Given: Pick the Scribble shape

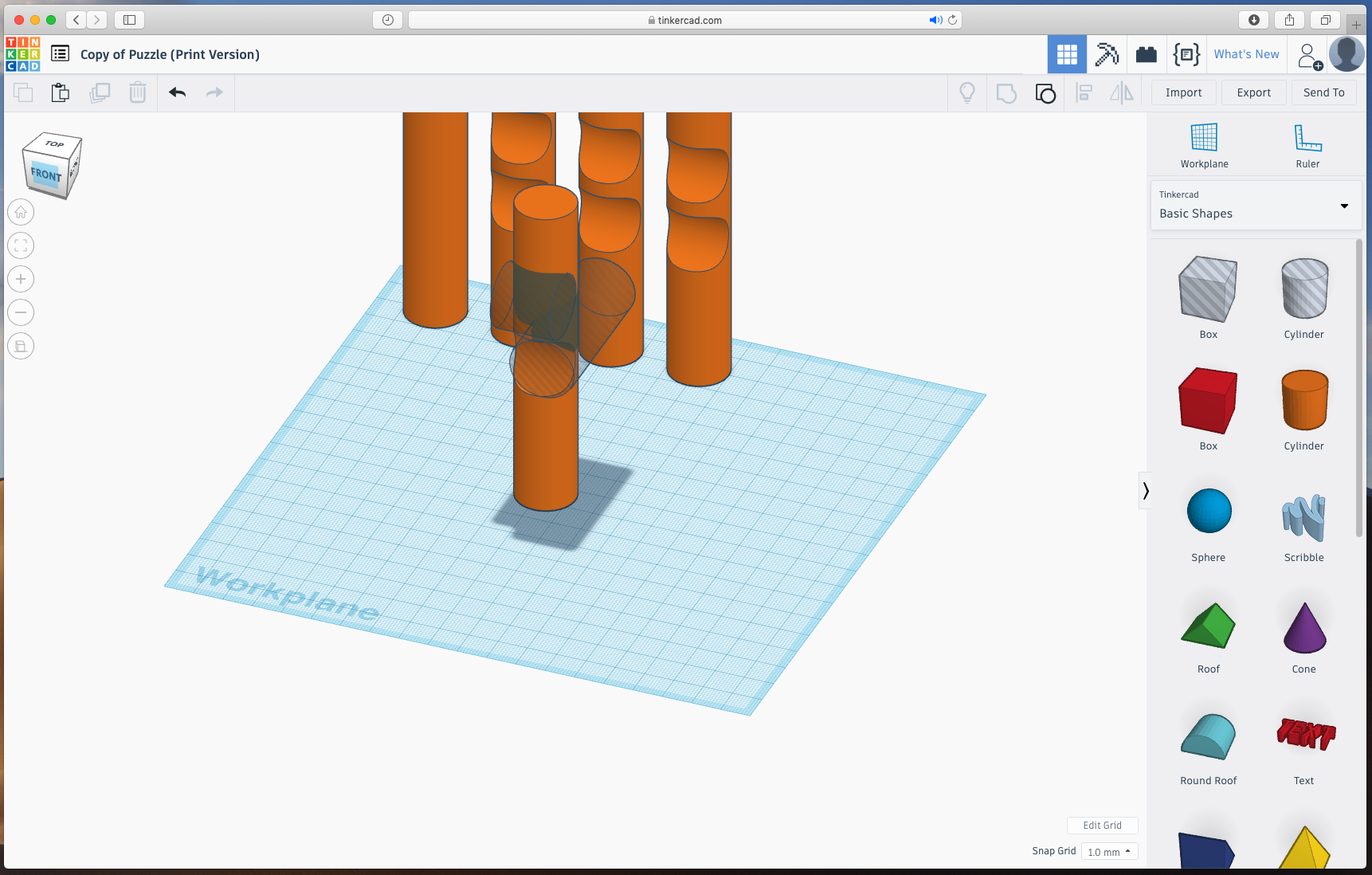Looking at the screenshot, I should (x=1304, y=520).
